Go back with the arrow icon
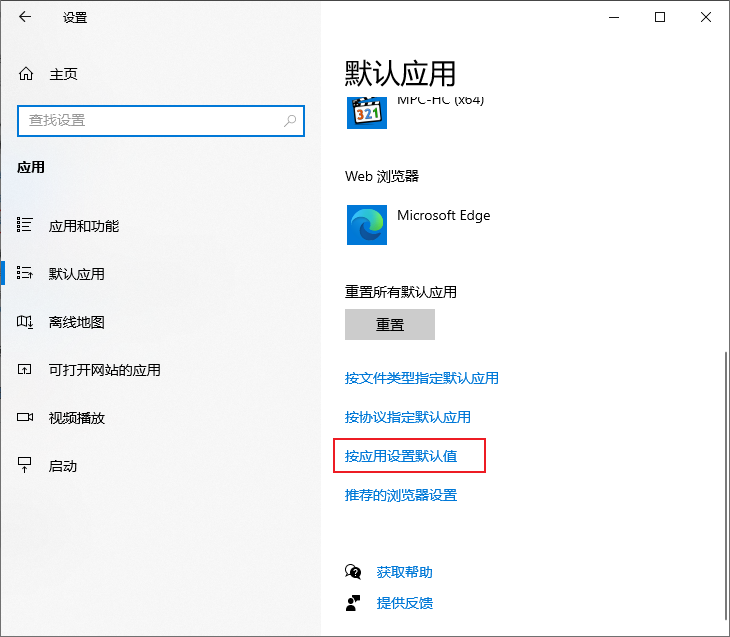Viewport: 730px width, 637px height. [x=25, y=17]
